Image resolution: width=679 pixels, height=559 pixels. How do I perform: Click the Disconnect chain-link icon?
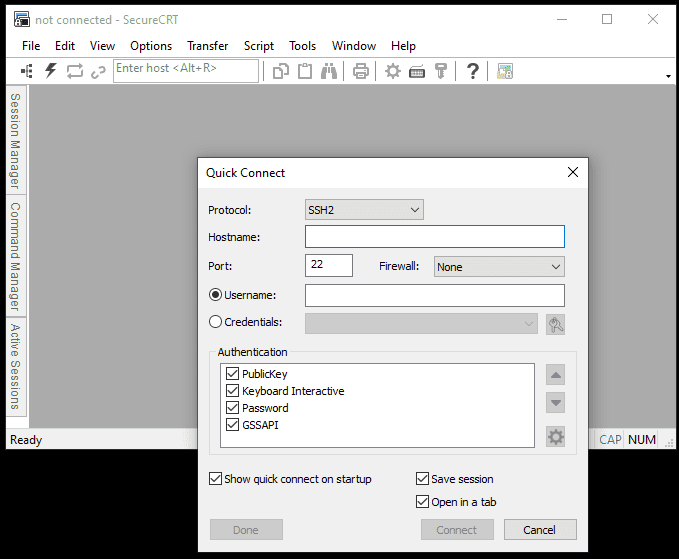[98, 72]
